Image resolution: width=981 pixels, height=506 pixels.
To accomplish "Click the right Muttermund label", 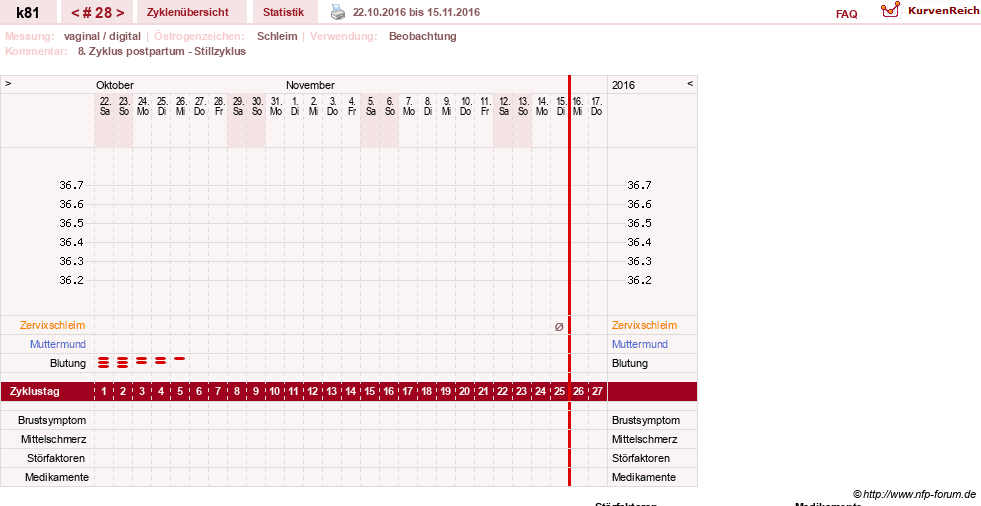I will tap(639, 344).
